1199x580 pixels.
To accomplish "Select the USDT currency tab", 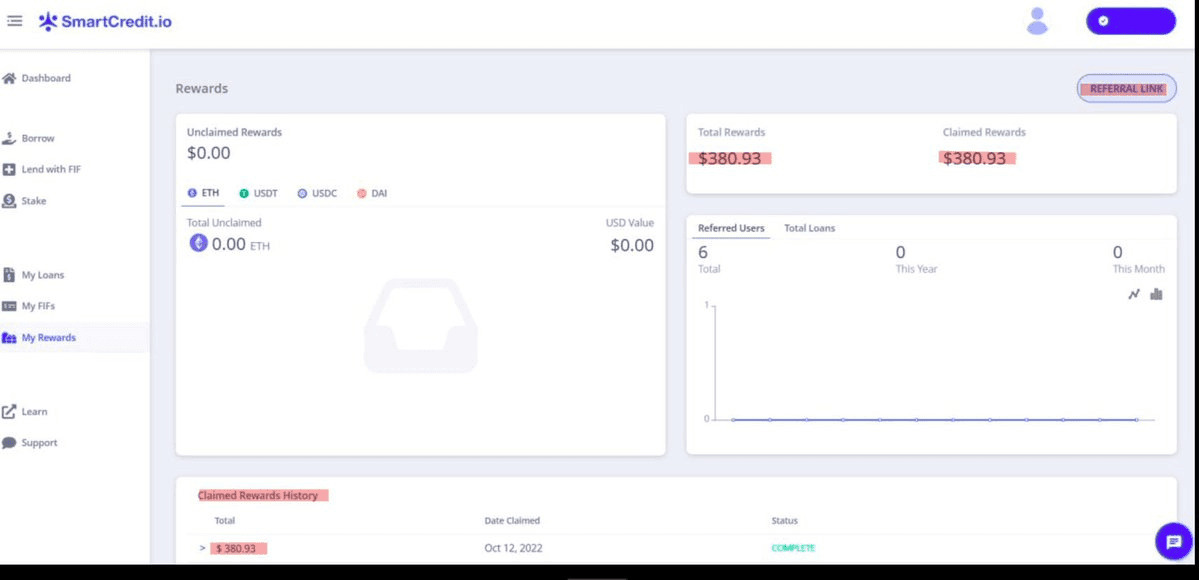I will pyautogui.click(x=258, y=194).
